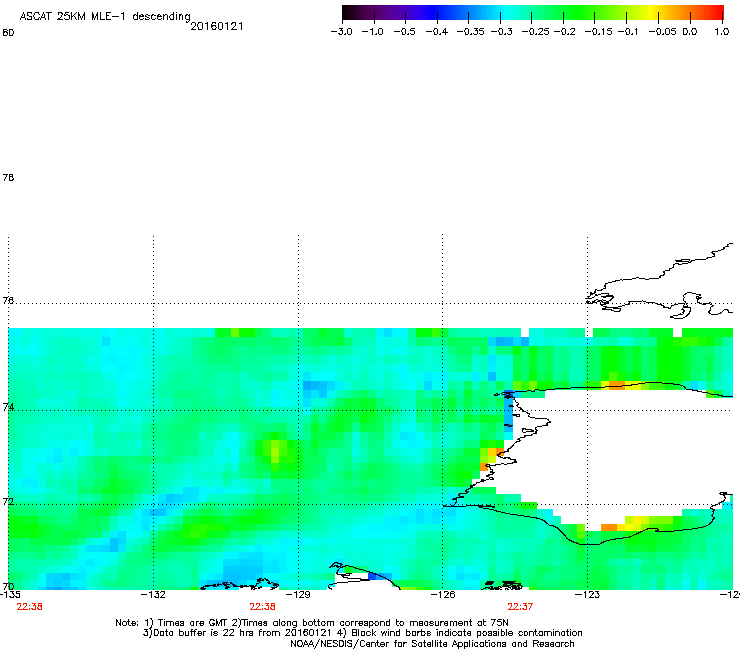Click the latitude label "70" on the left axis

pos(8,586)
